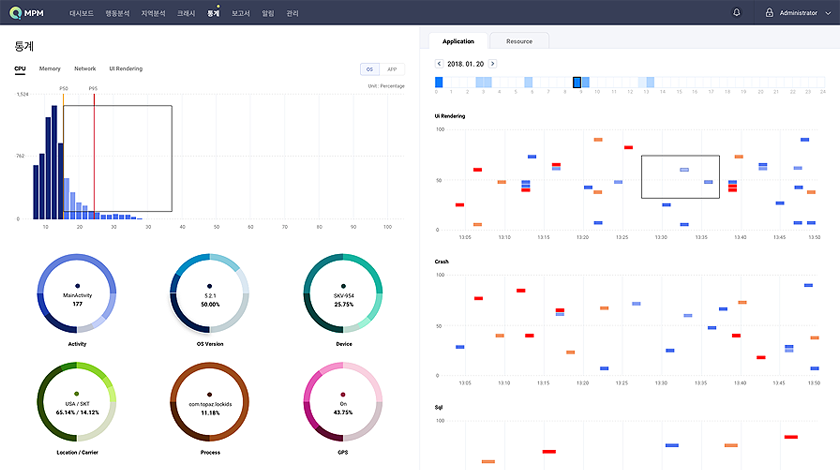
Task: Click the Activity donut chart
Action: click(77, 293)
